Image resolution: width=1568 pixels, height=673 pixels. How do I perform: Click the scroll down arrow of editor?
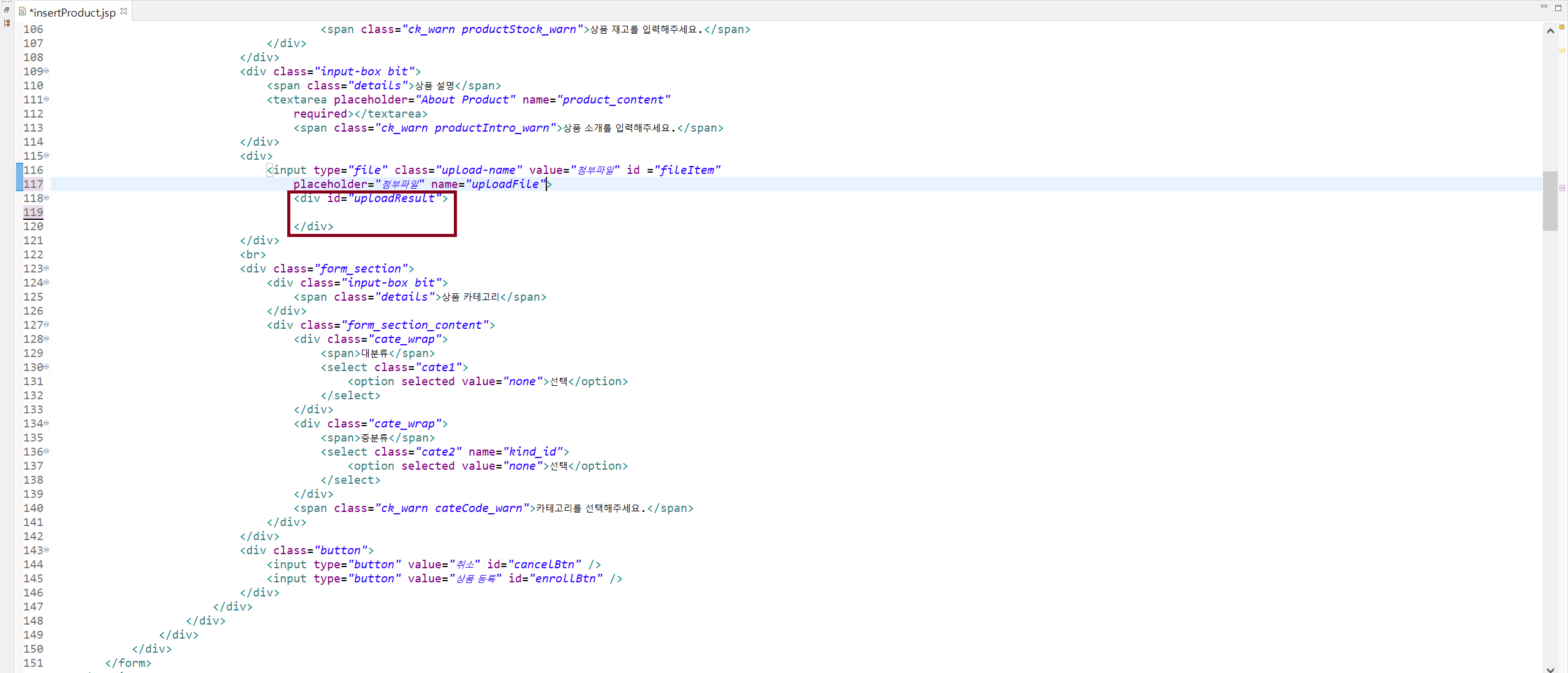[1550, 669]
